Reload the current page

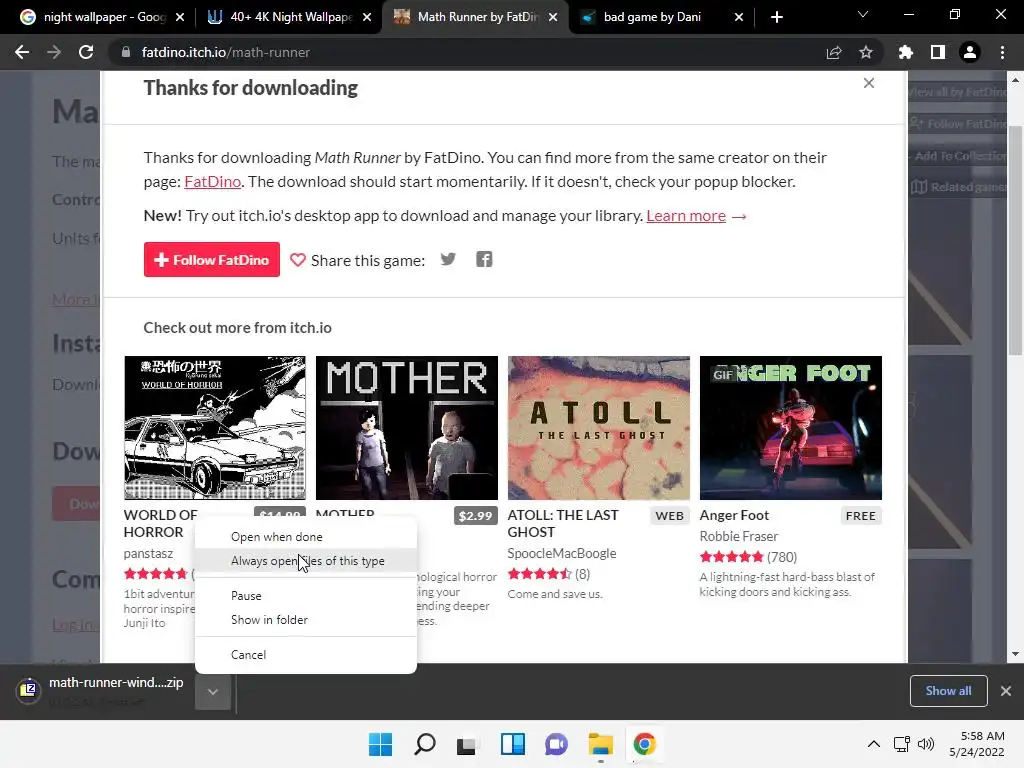click(x=86, y=52)
